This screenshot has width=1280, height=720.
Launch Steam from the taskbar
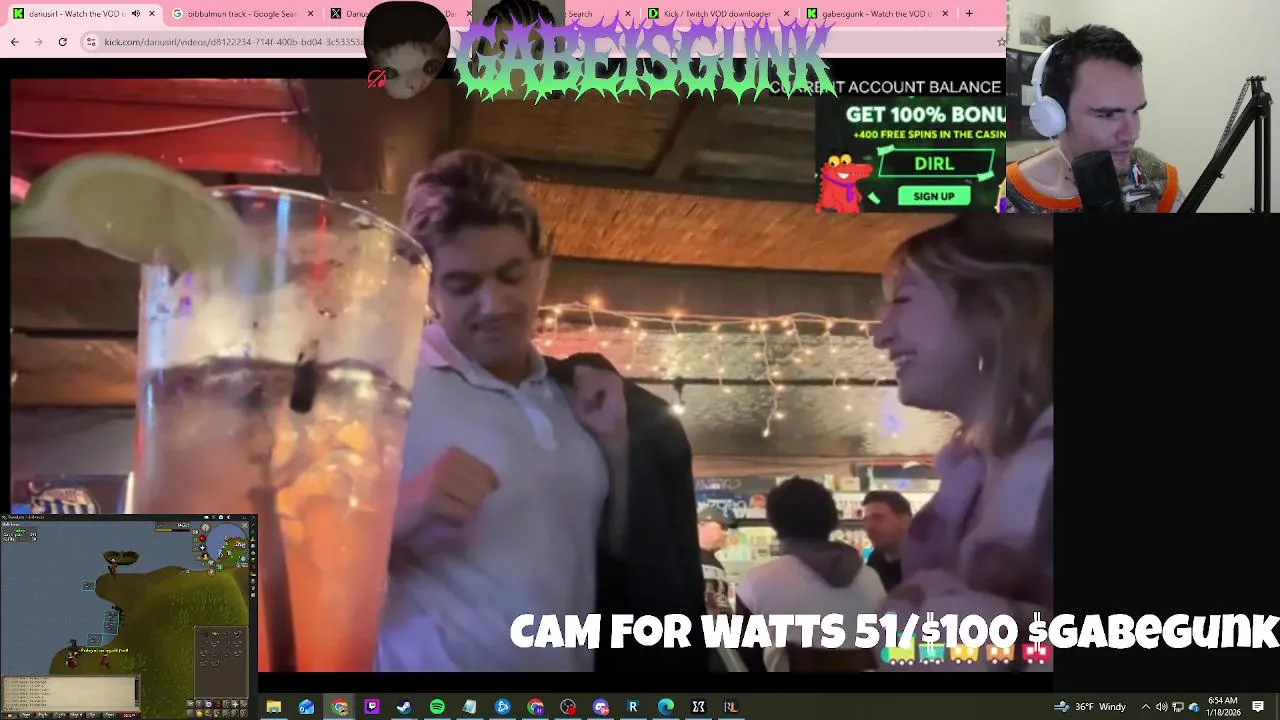(x=404, y=707)
